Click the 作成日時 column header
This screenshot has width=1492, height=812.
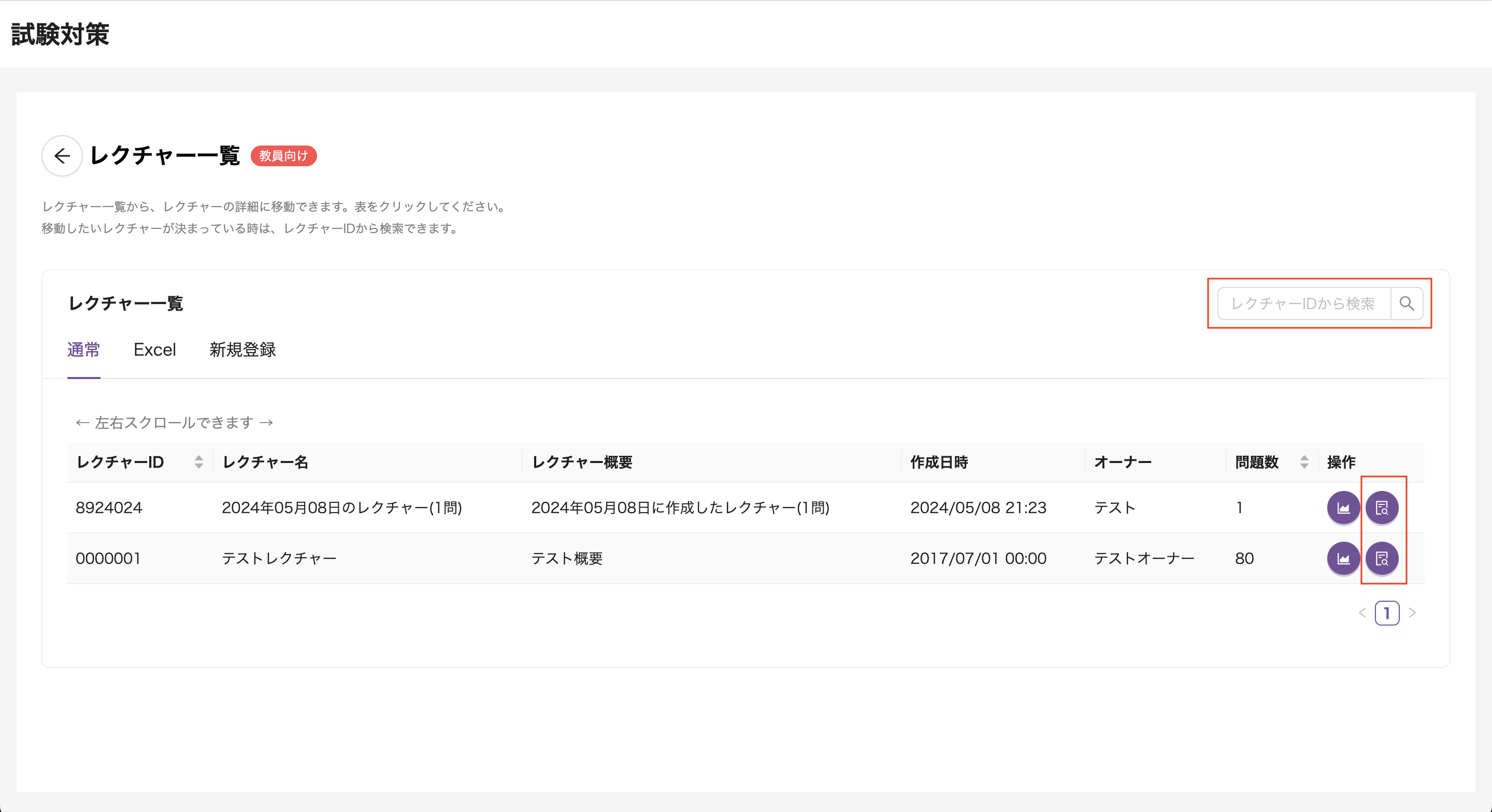tap(939, 462)
